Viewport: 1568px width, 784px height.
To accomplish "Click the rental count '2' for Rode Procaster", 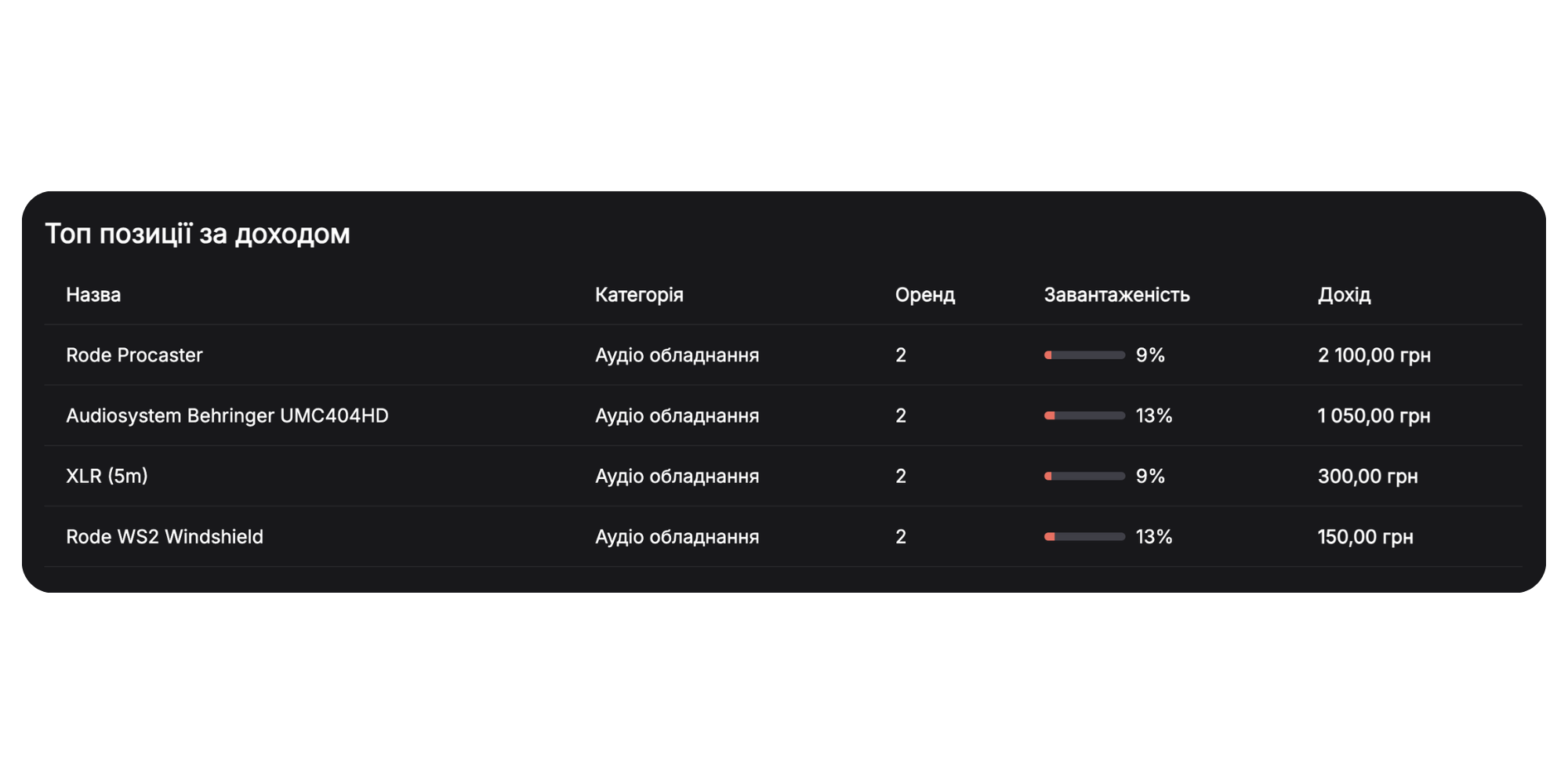I will tap(900, 354).
